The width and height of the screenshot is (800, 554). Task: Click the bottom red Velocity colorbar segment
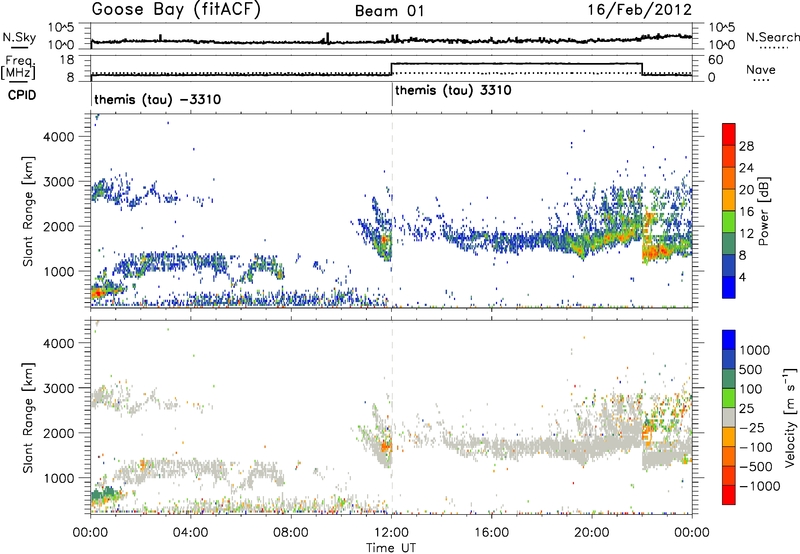click(x=729, y=495)
